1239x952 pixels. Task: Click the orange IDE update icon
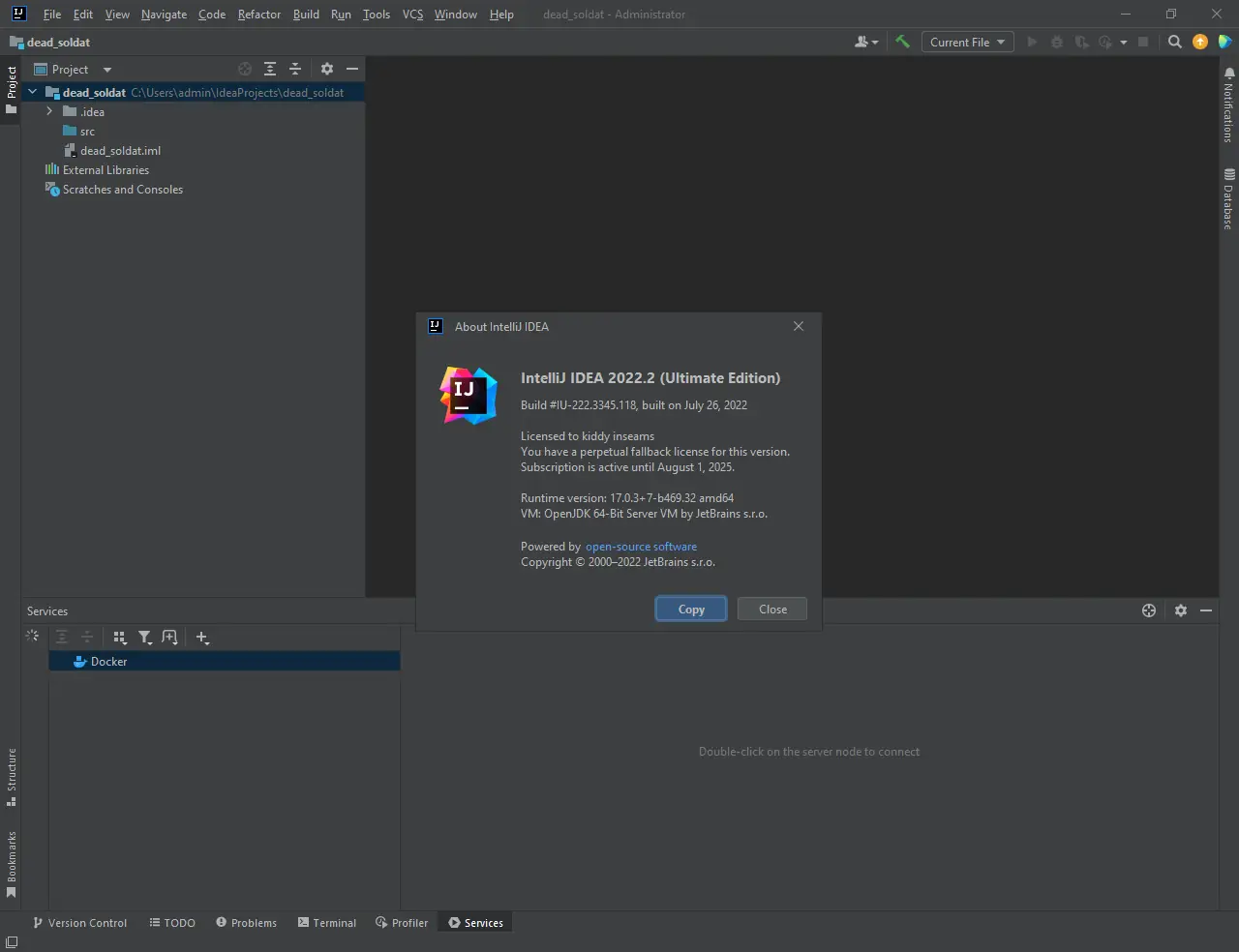[x=1200, y=42]
